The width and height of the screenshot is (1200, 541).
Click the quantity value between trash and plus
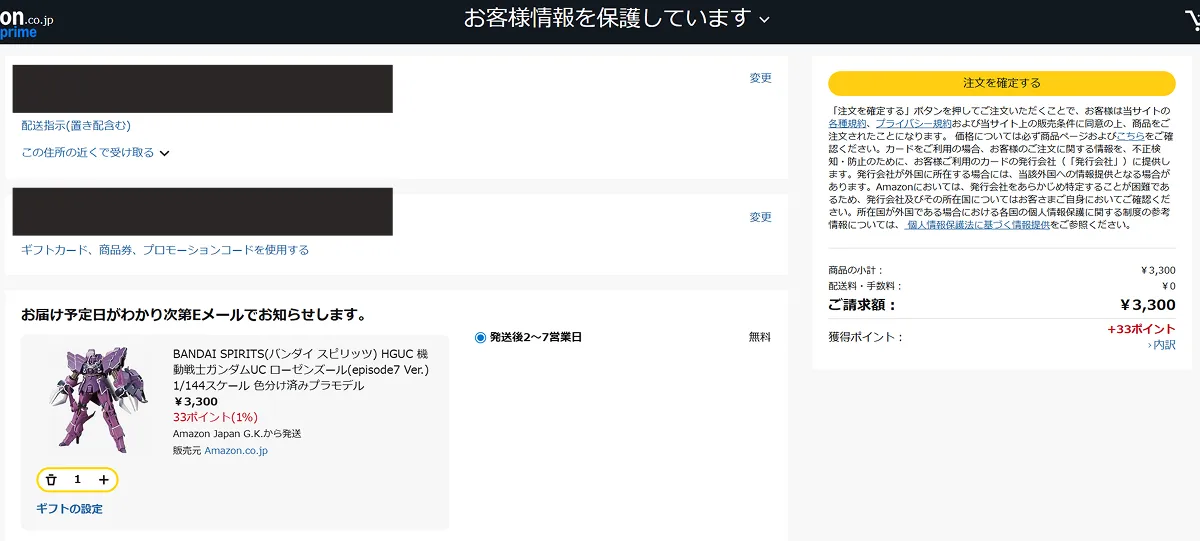click(78, 480)
